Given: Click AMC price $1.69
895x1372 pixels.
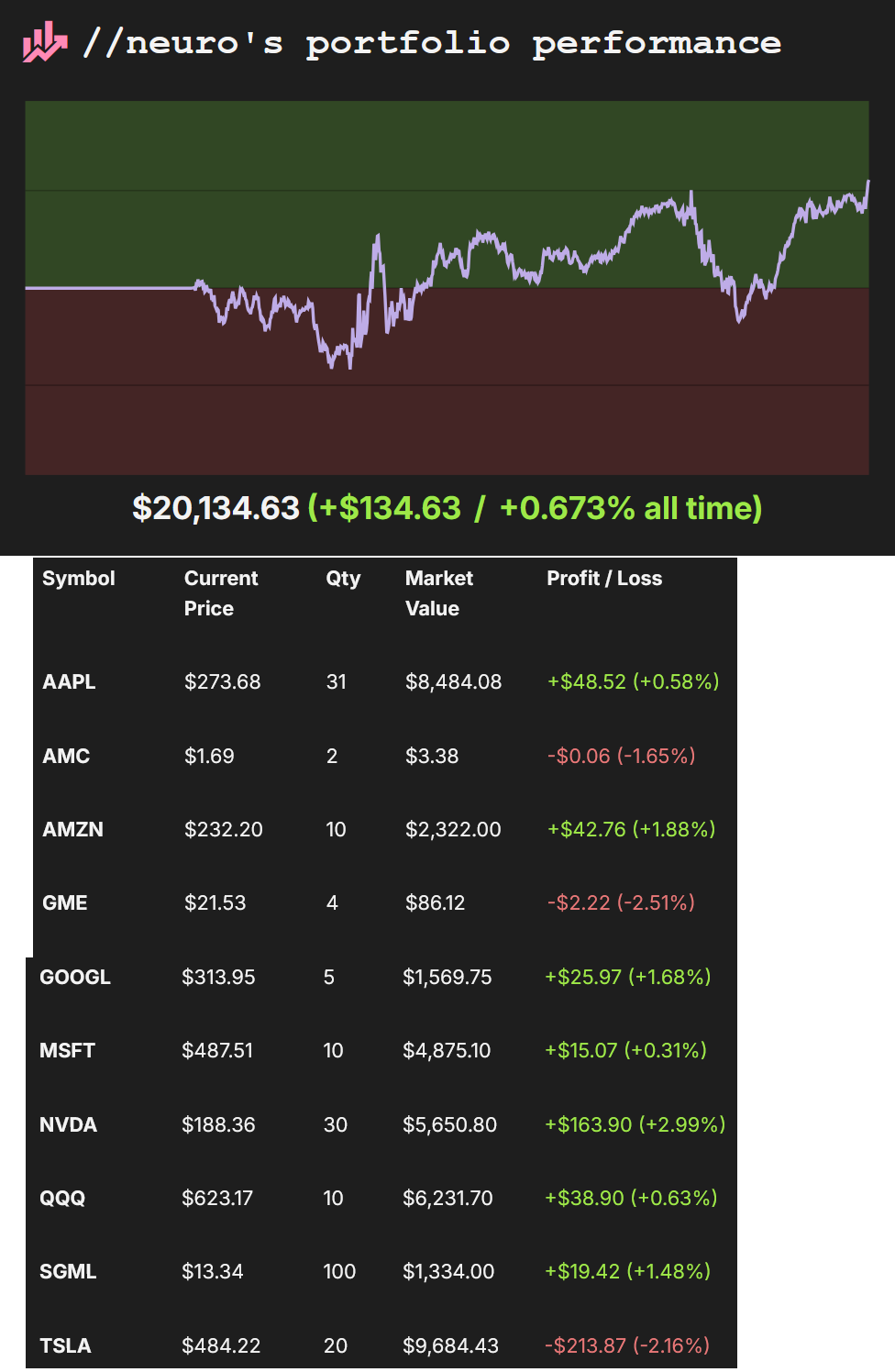Looking at the screenshot, I should point(209,757).
